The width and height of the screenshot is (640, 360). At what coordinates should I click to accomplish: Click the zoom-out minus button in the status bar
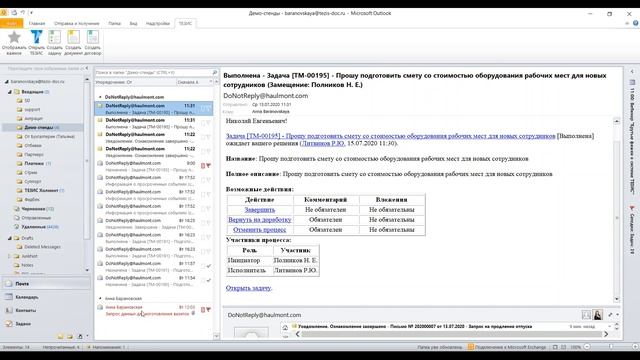[587, 347]
